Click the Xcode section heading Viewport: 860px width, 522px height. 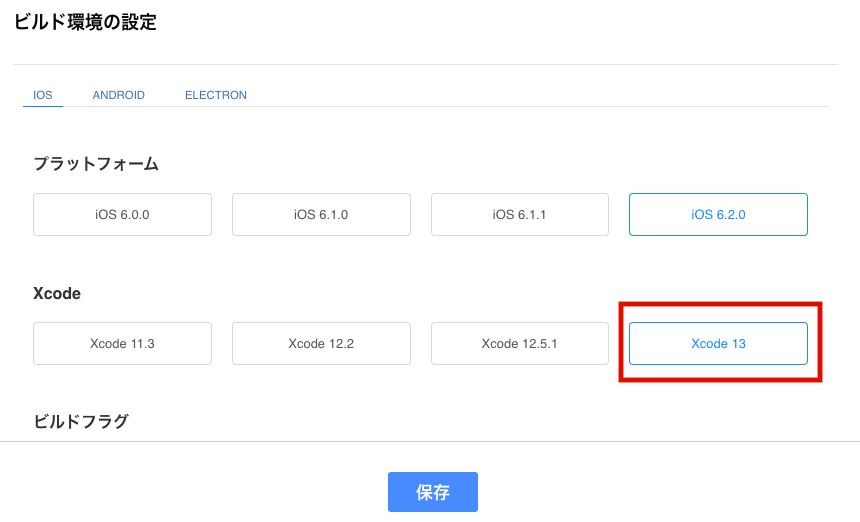[x=57, y=293]
